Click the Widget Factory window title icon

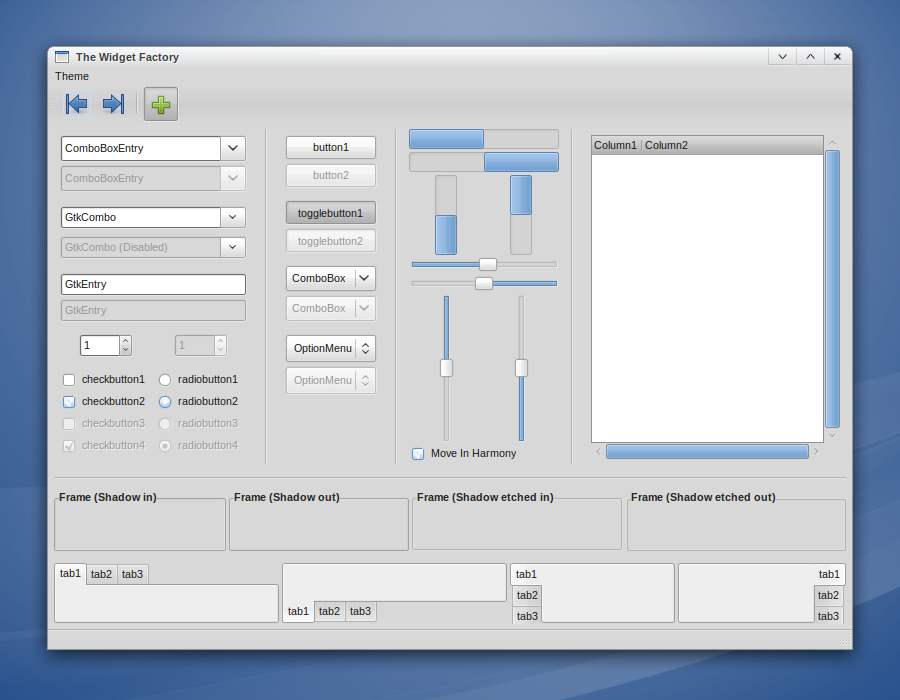pyautogui.click(x=62, y=57)
